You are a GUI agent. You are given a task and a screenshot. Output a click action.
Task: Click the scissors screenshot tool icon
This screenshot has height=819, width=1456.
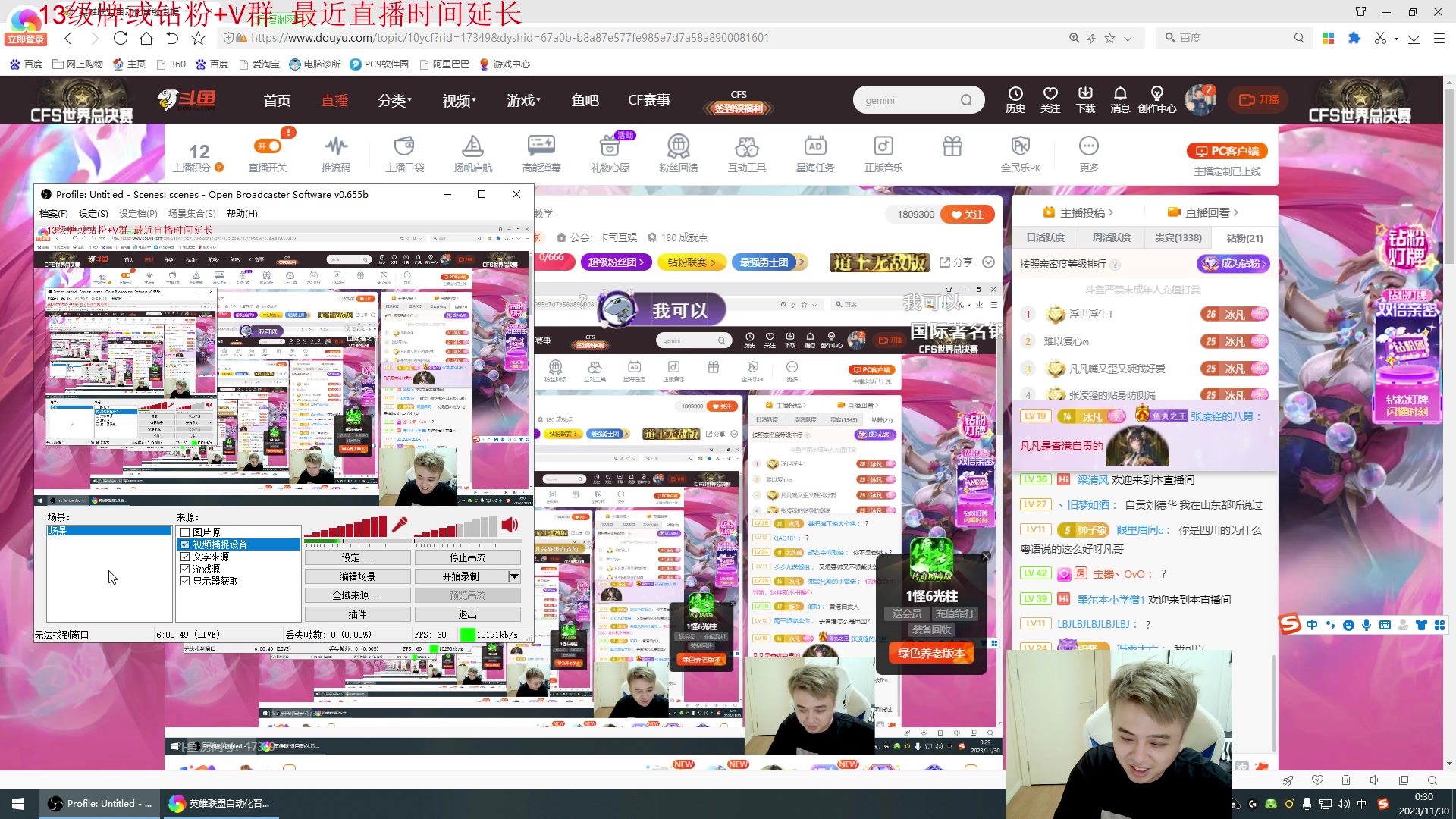[x=1380, y=38]
